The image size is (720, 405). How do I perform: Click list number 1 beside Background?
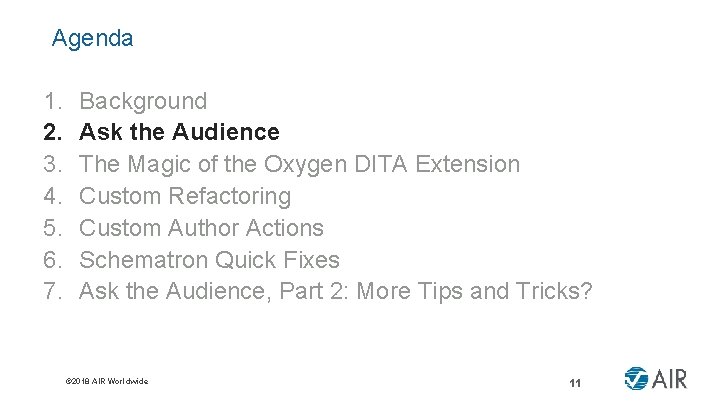click(x=51, y=101)
